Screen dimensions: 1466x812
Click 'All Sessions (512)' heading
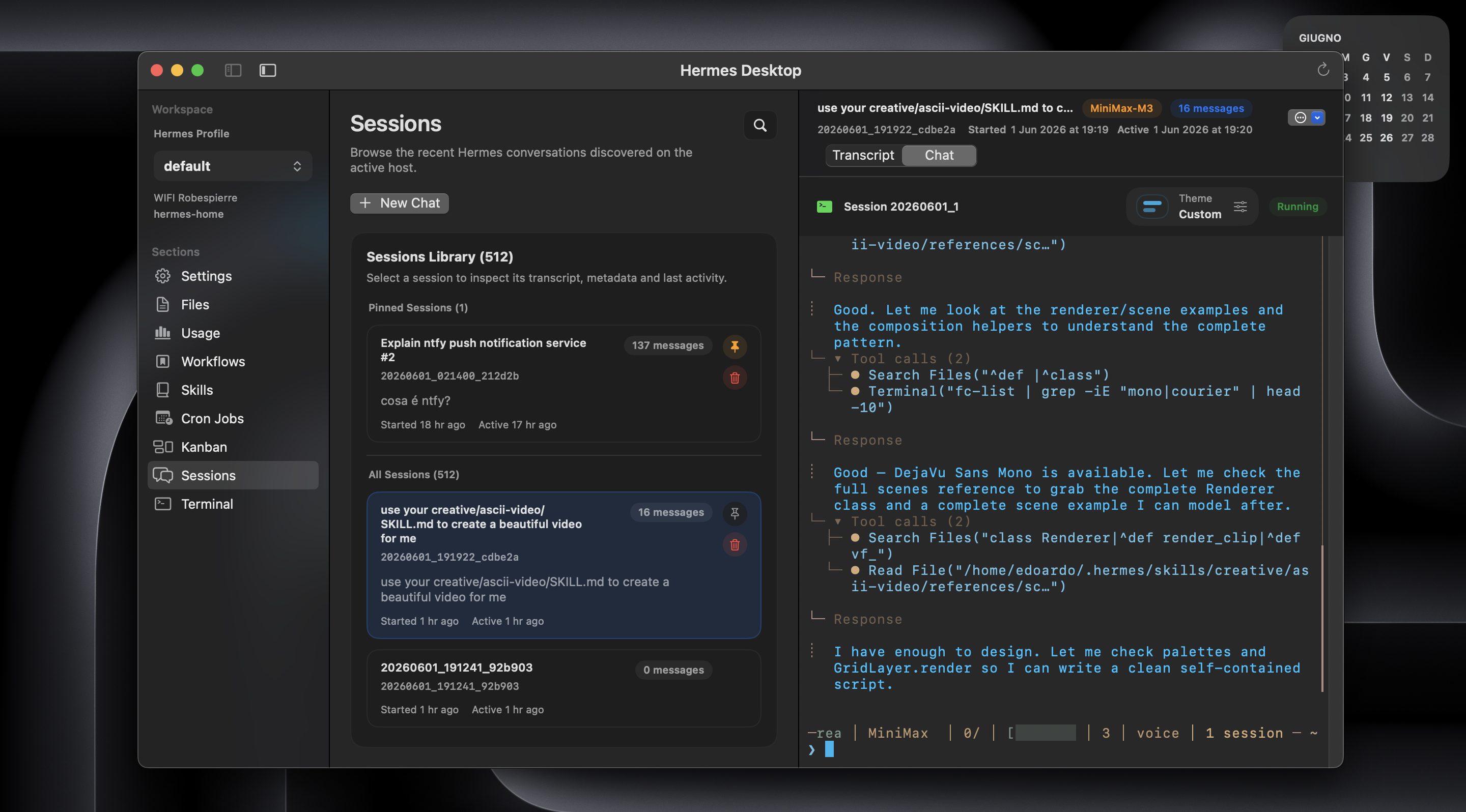coord(414,474)
